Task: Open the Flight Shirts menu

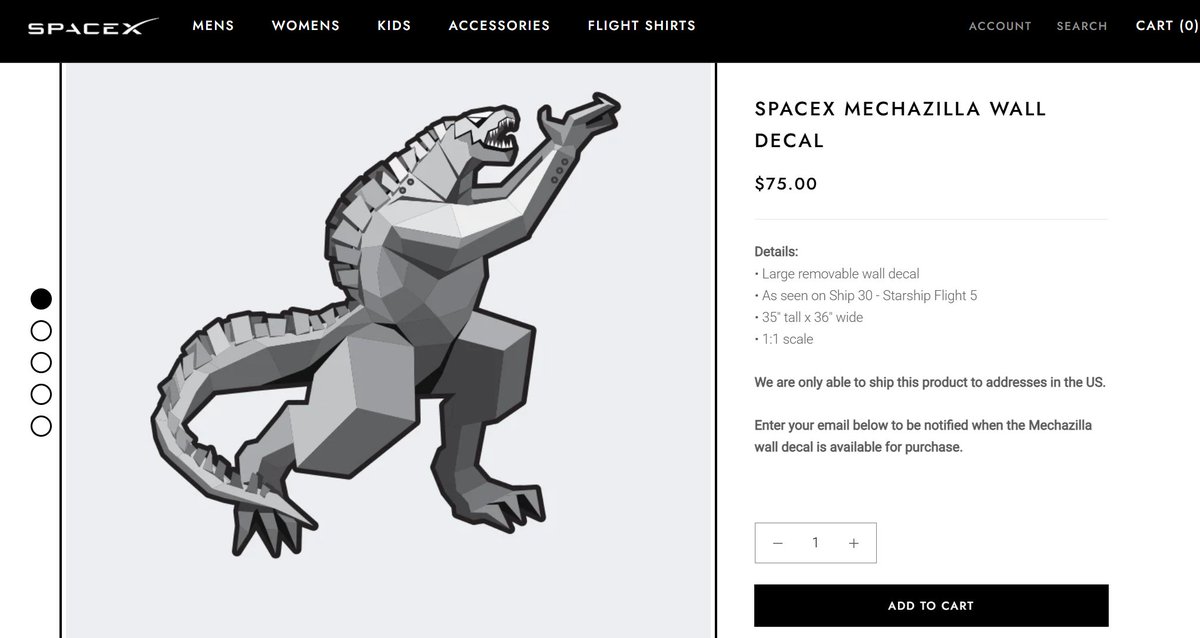Action: pos(641,25)
